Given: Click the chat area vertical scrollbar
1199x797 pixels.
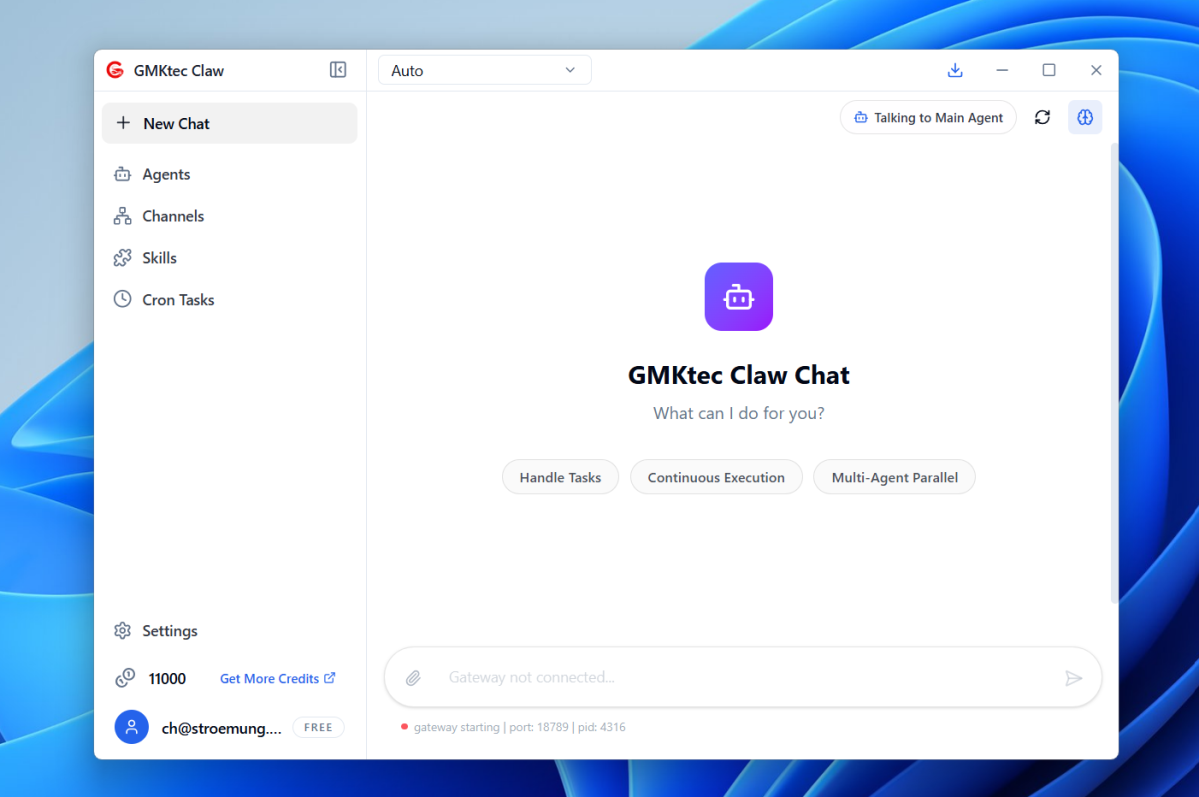Looking at the screenshot, I should [1114, 372].
